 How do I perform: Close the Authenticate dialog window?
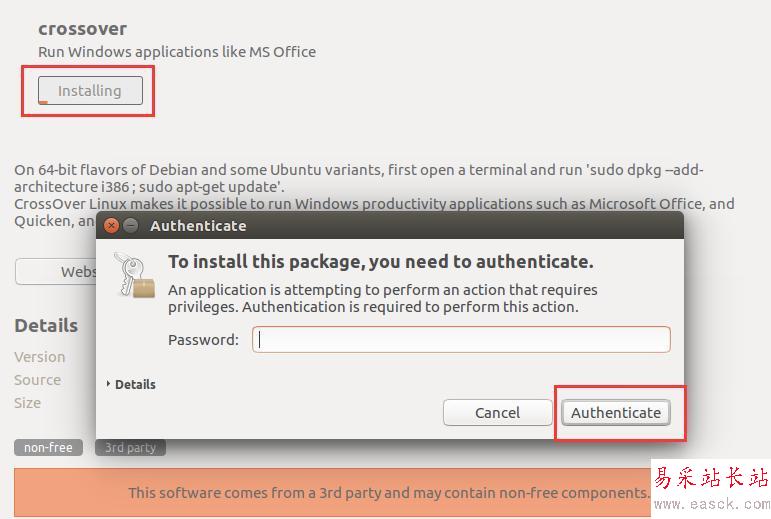[x=112, y=226]
